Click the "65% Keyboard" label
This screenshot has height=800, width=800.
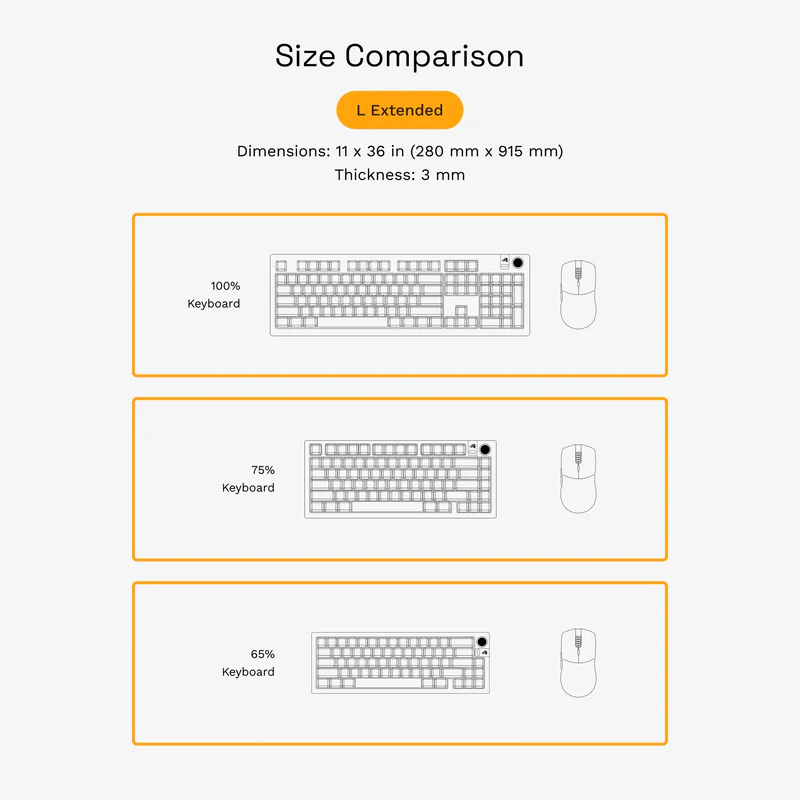point(248,663)
